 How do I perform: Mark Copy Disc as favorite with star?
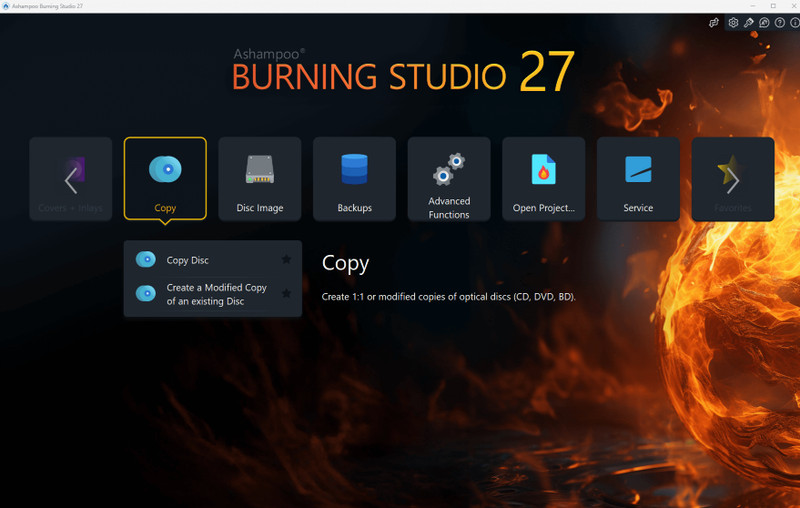tap(286, 260)
